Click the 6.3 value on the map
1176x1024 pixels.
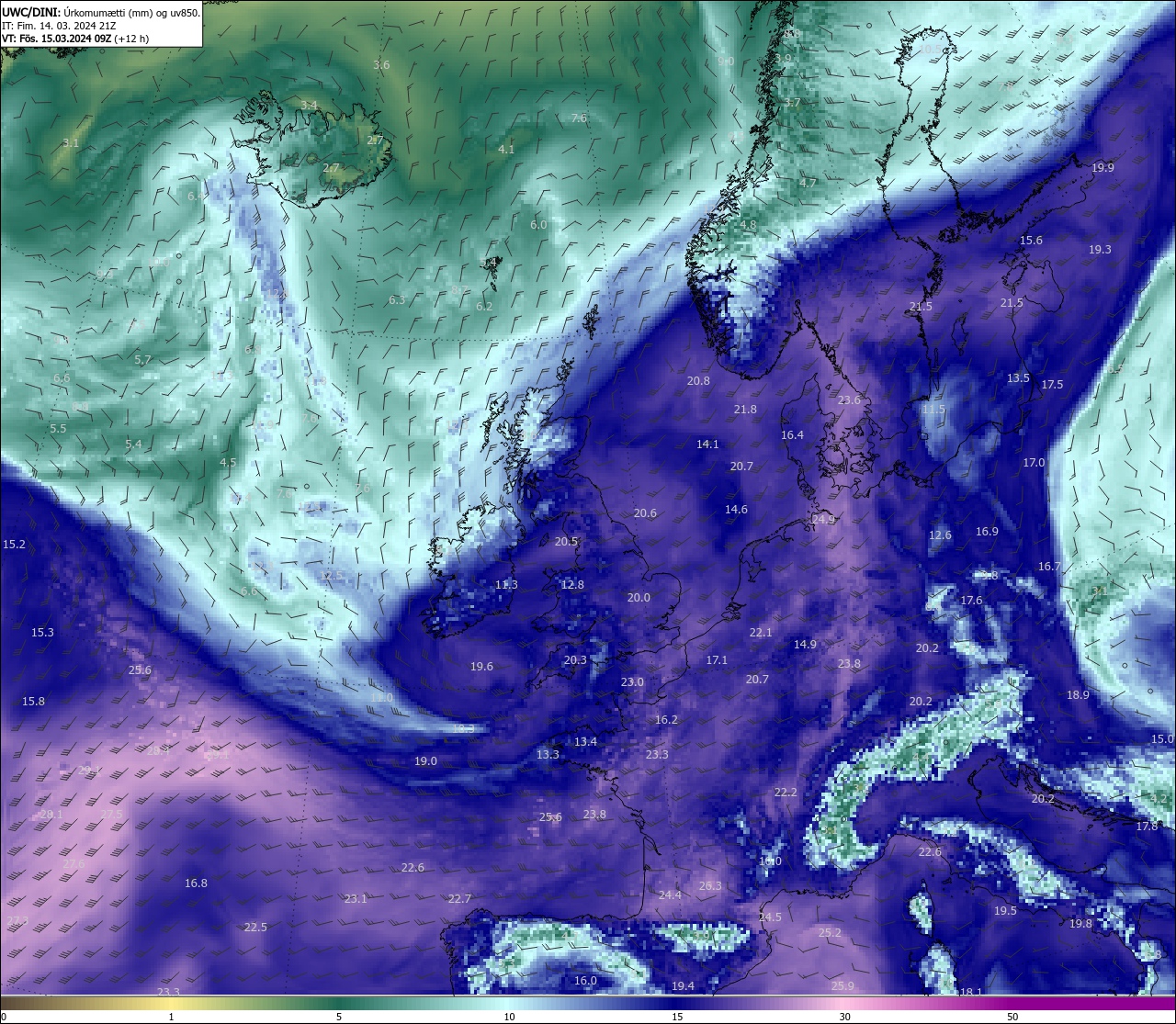click(x=397, y=300)
